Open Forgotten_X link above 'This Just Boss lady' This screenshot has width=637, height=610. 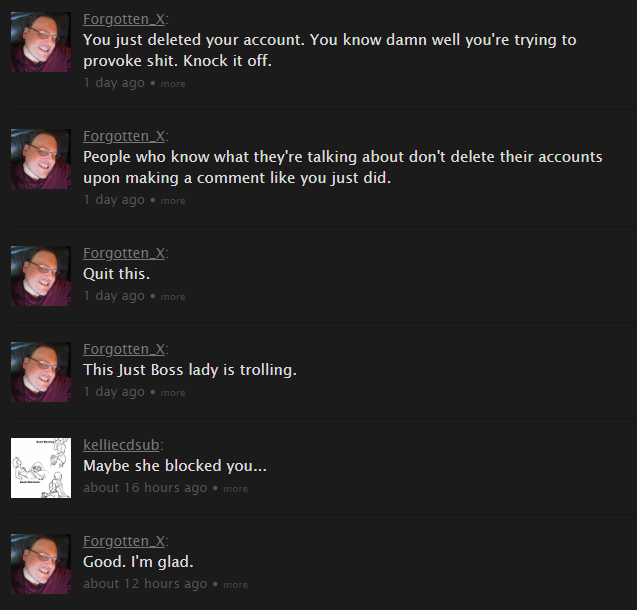point(124,349)
